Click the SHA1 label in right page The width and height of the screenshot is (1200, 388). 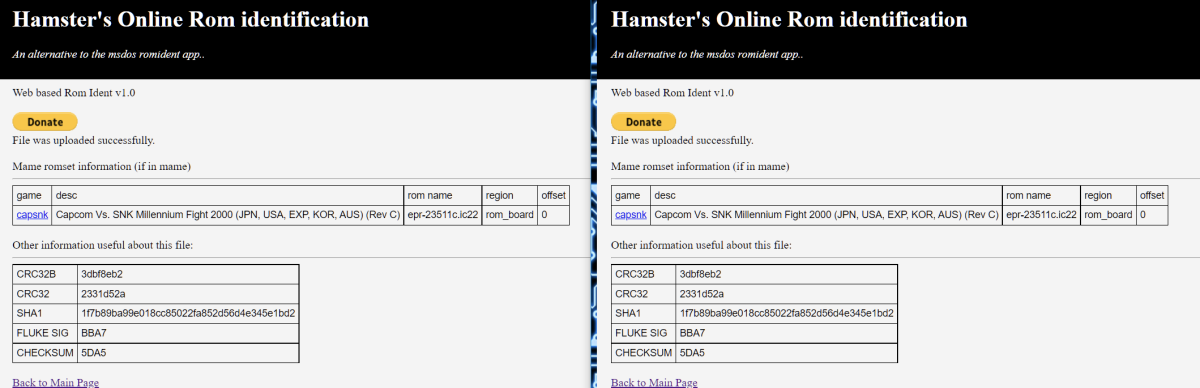[x=644, y=313]
